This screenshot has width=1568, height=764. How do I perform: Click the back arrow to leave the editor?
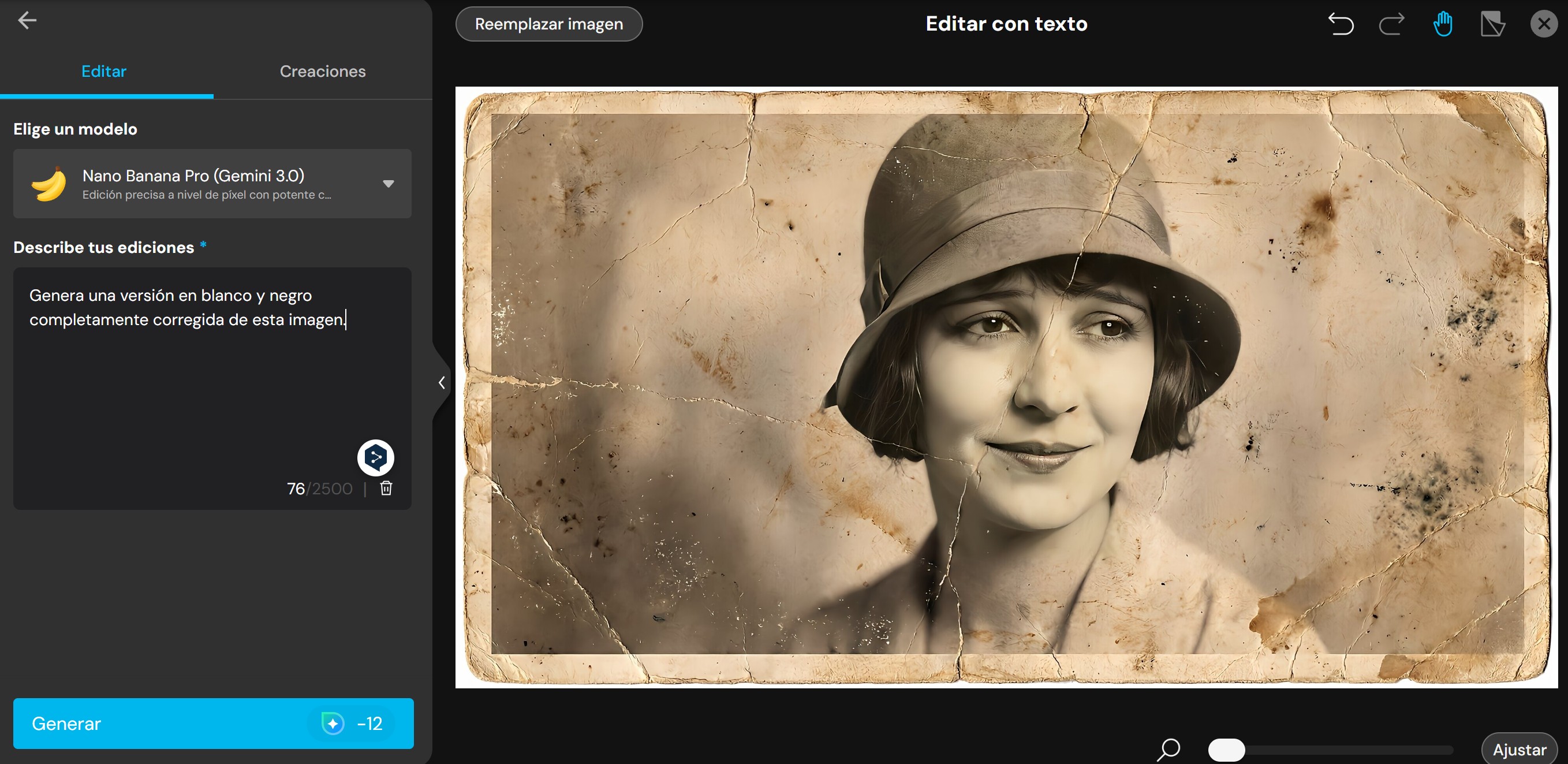[27, 20]
